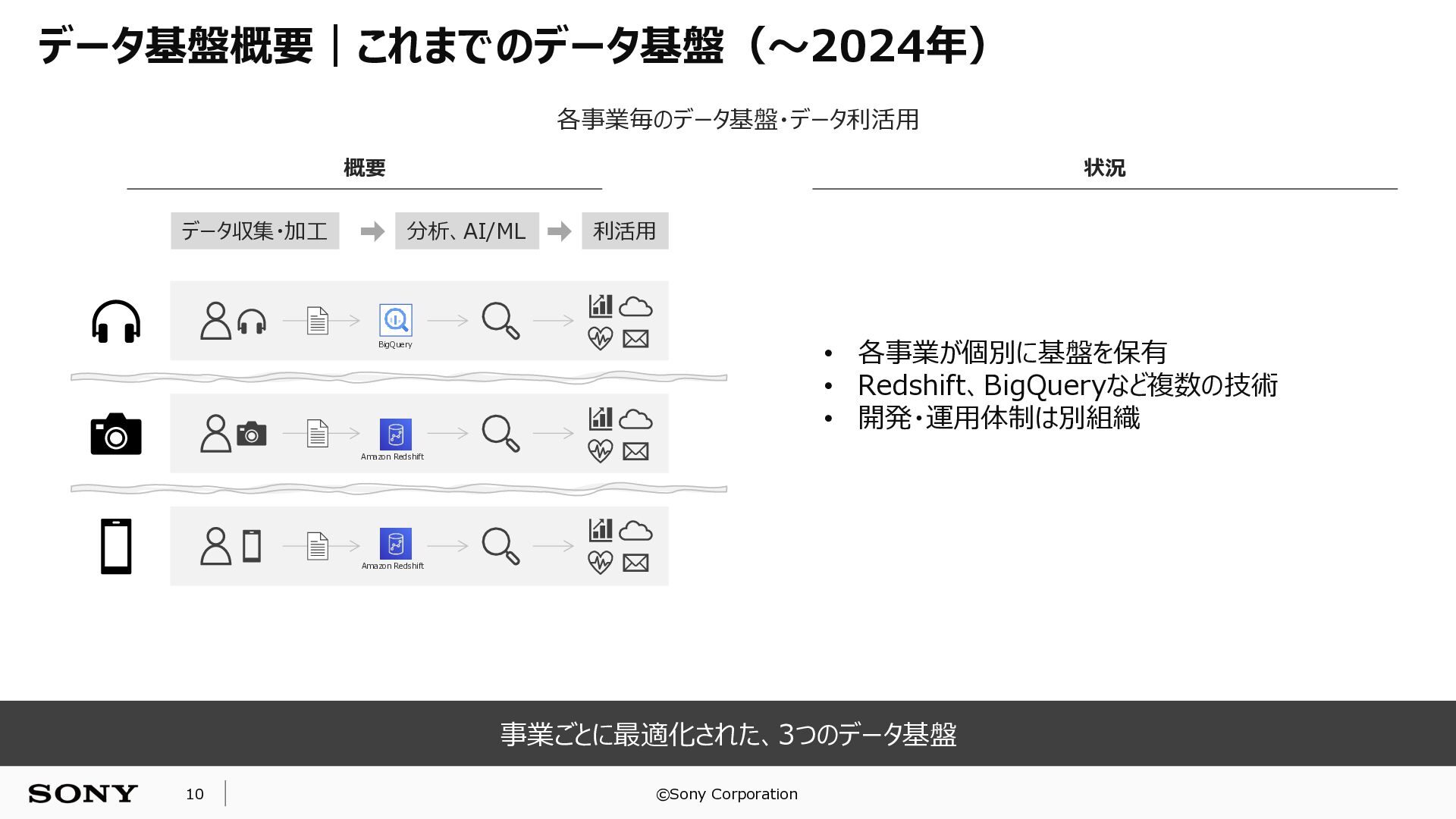Click the SONY logo in footer
1456x819 pixels.
83,794
